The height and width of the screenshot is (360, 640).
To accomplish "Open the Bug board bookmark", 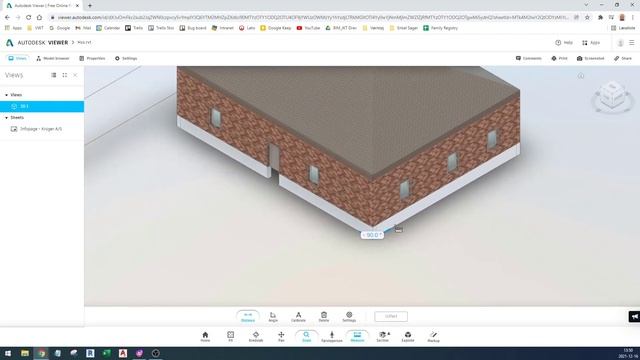I will (193, 28).
